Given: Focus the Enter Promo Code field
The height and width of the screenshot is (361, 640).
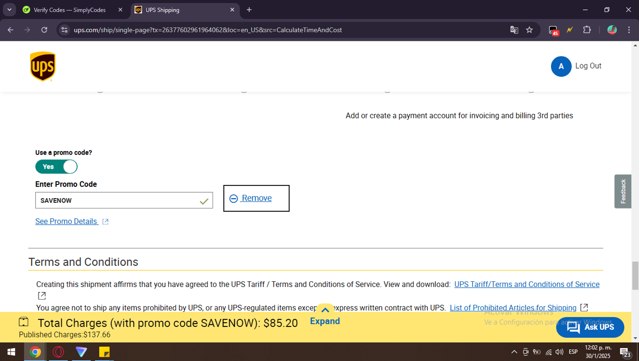Looking at the screenshot, I should pos(124,201).
